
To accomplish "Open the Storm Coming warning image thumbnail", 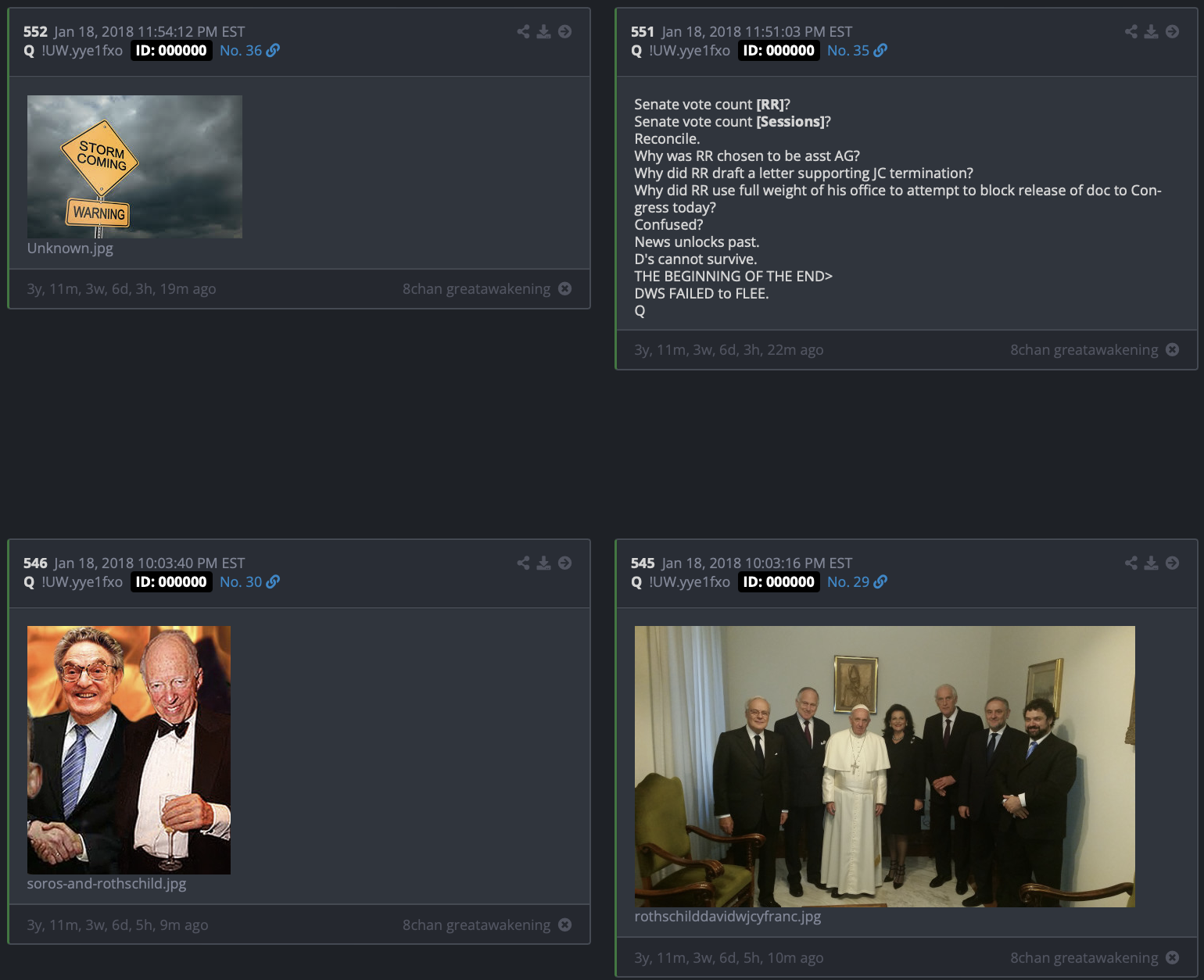I will point(134,166).
